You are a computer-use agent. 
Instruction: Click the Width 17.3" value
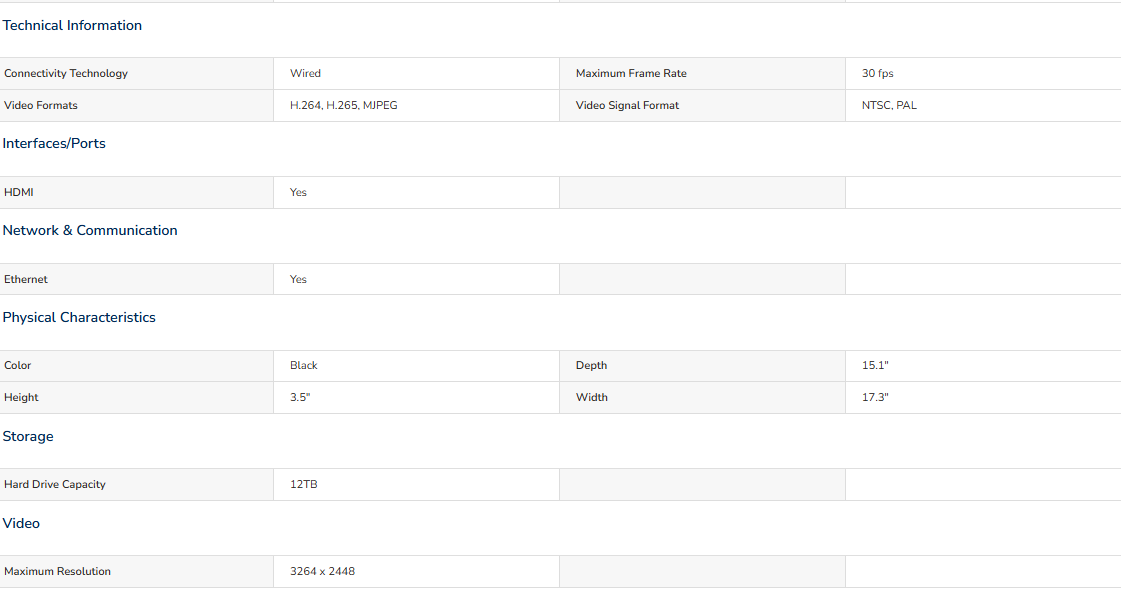coord(875,398)
